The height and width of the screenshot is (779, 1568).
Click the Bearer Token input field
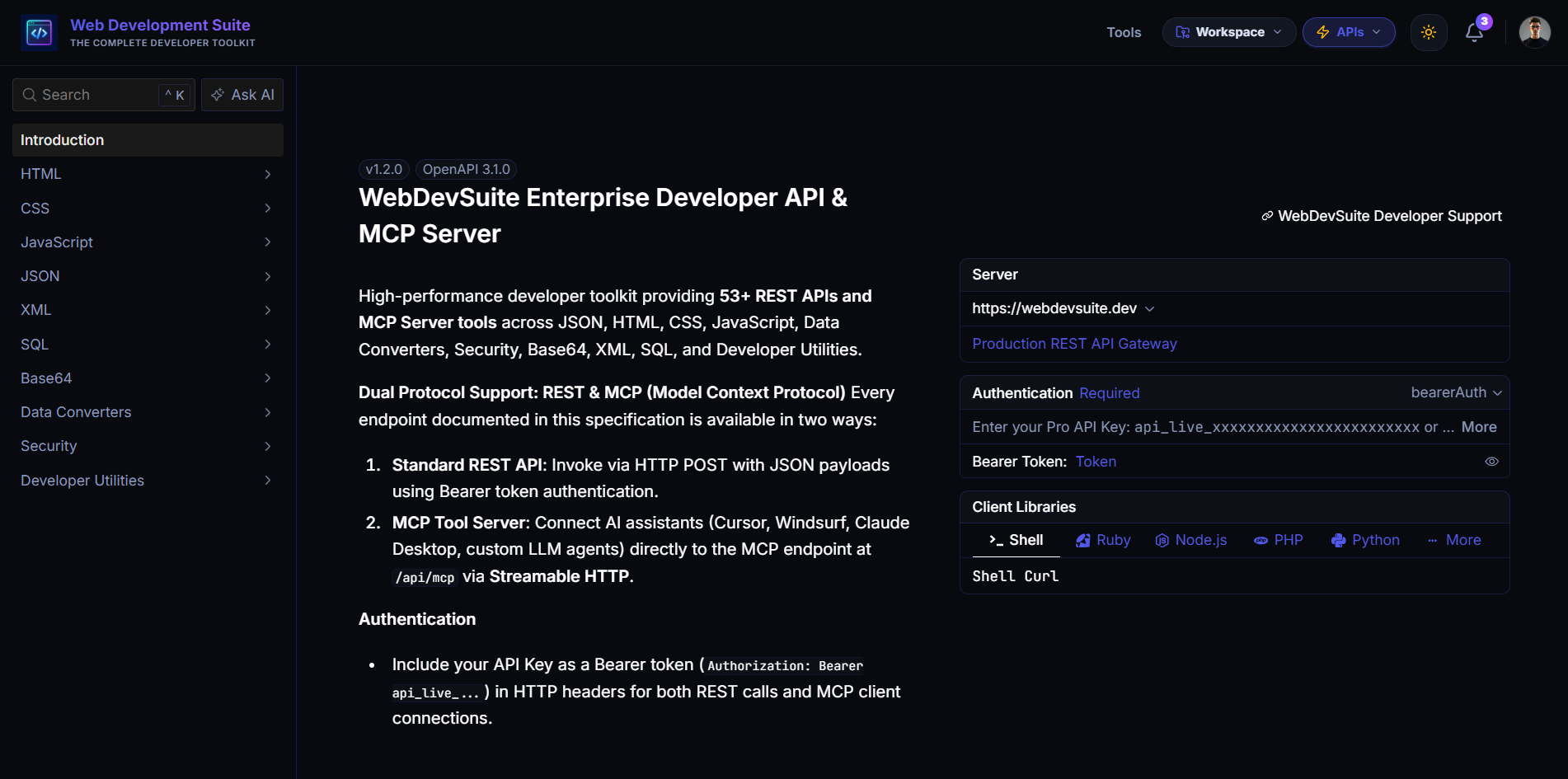(x=1276, y=462)
